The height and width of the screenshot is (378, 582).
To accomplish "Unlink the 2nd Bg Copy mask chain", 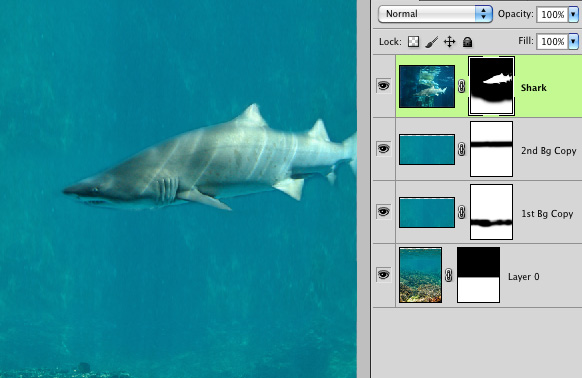I will tap(461, 150).
